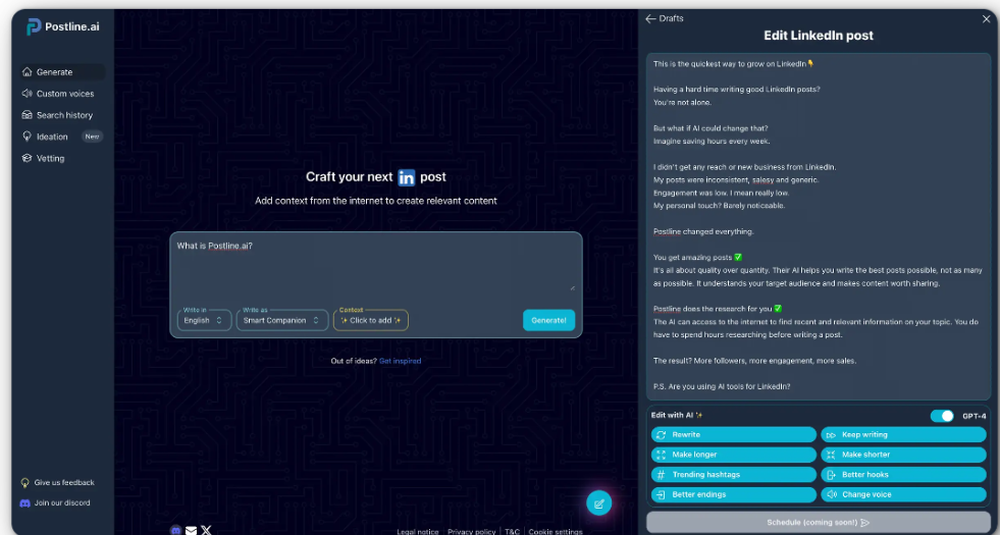Click the "Edit with AI" label
1000x535 pixels.
[672, 415]
